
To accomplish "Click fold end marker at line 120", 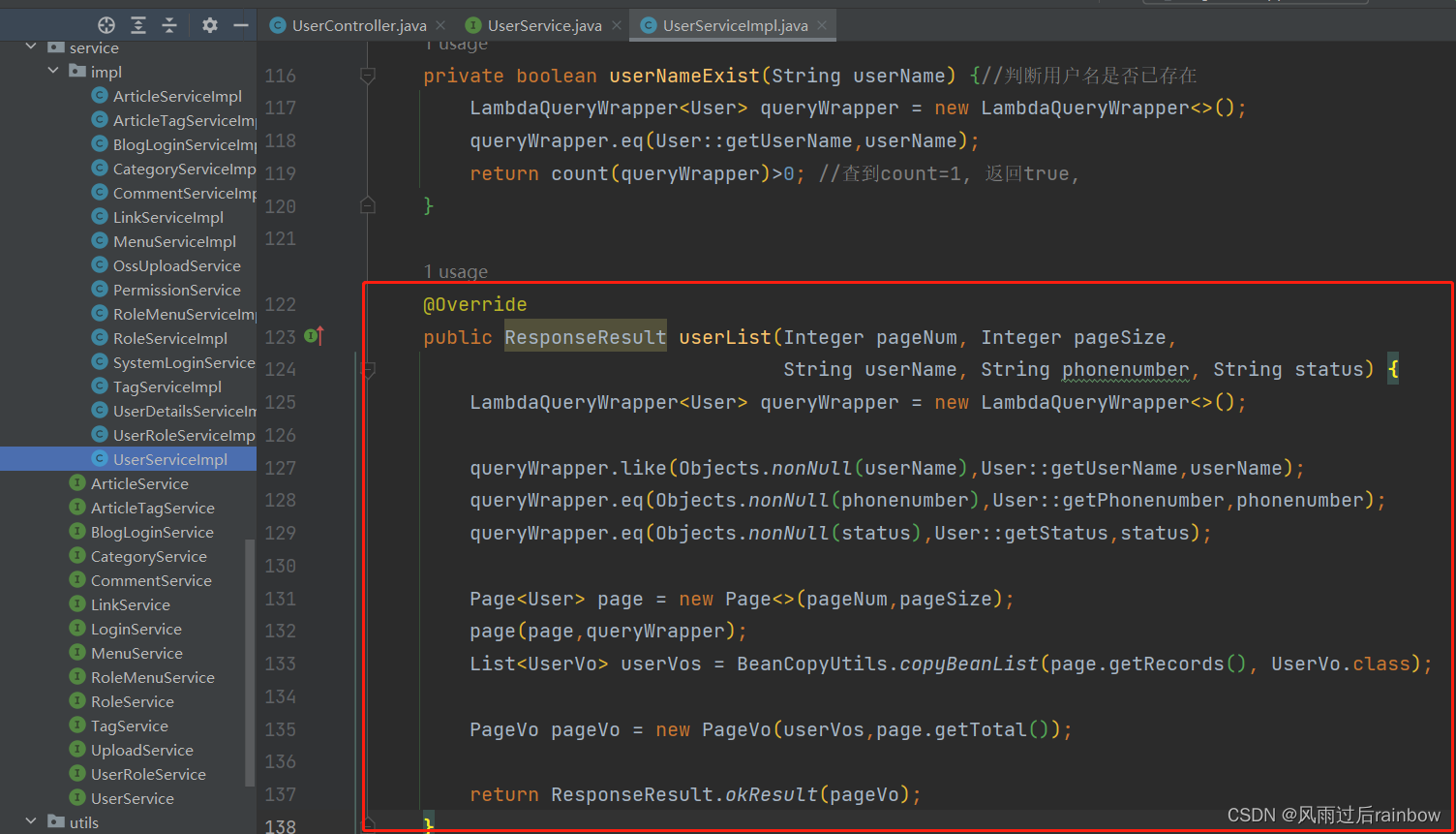I will tap(368, 205).
